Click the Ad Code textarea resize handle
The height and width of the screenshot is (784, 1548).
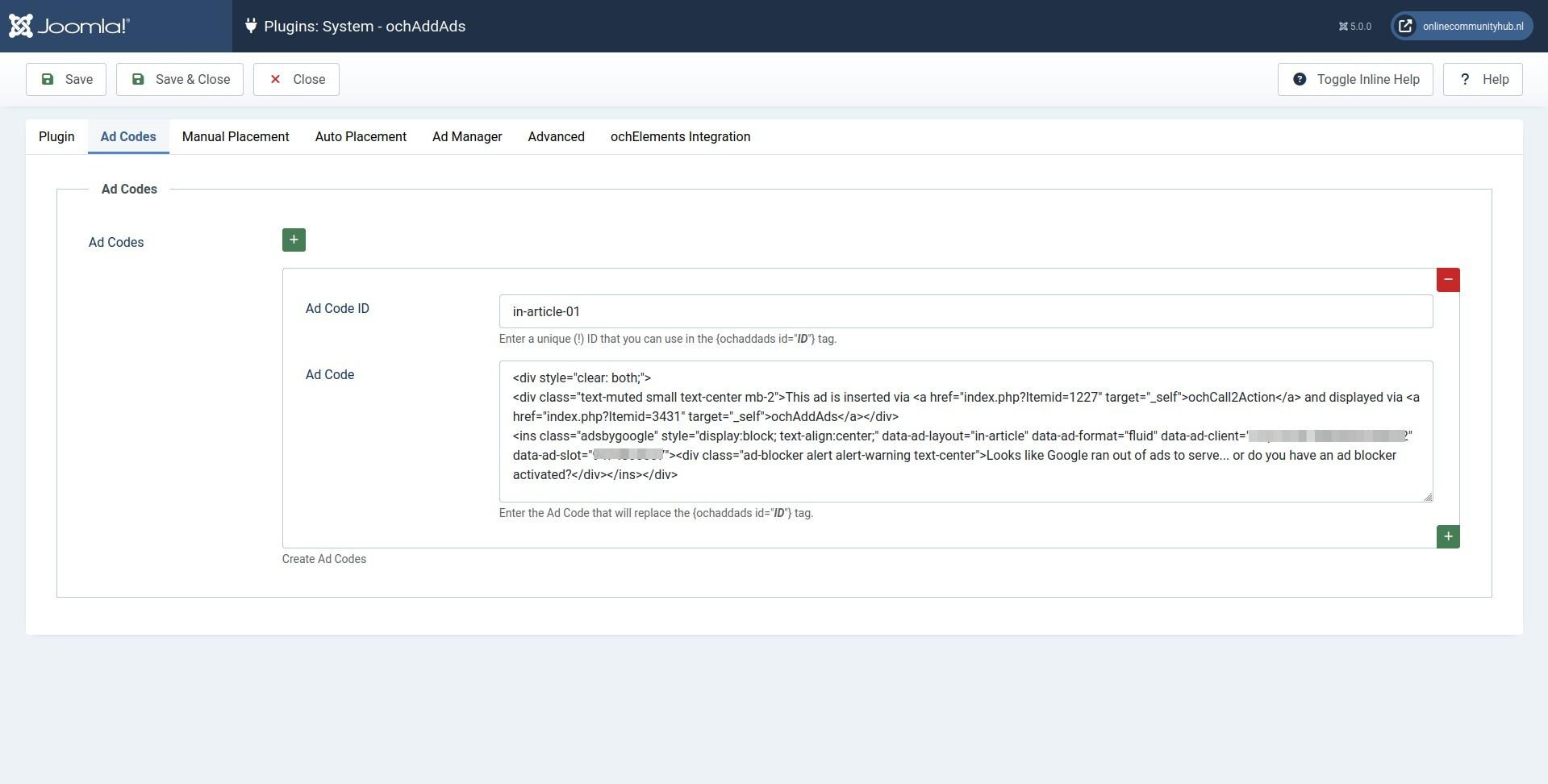click(1428, 497)
